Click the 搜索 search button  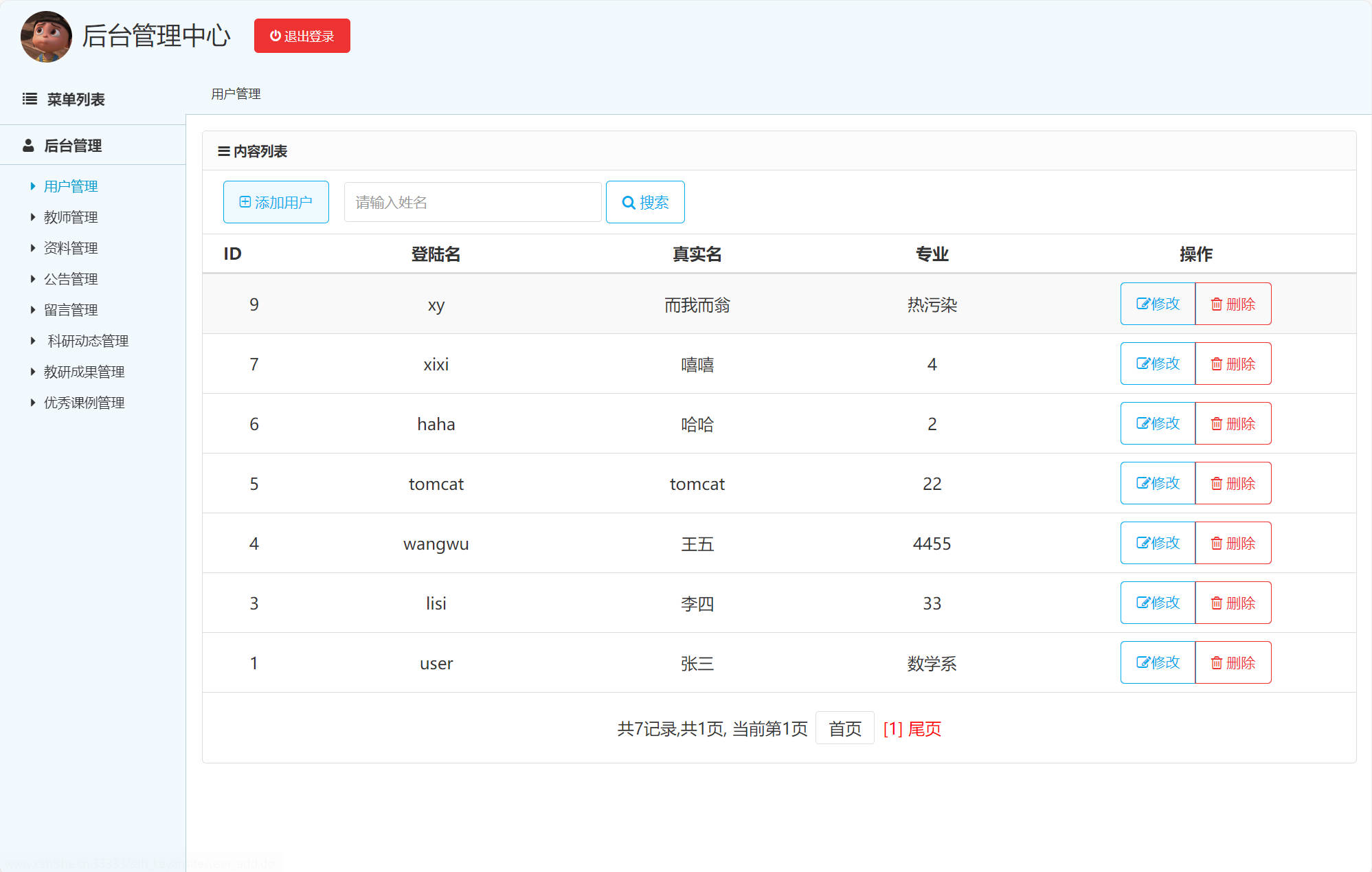645,202
